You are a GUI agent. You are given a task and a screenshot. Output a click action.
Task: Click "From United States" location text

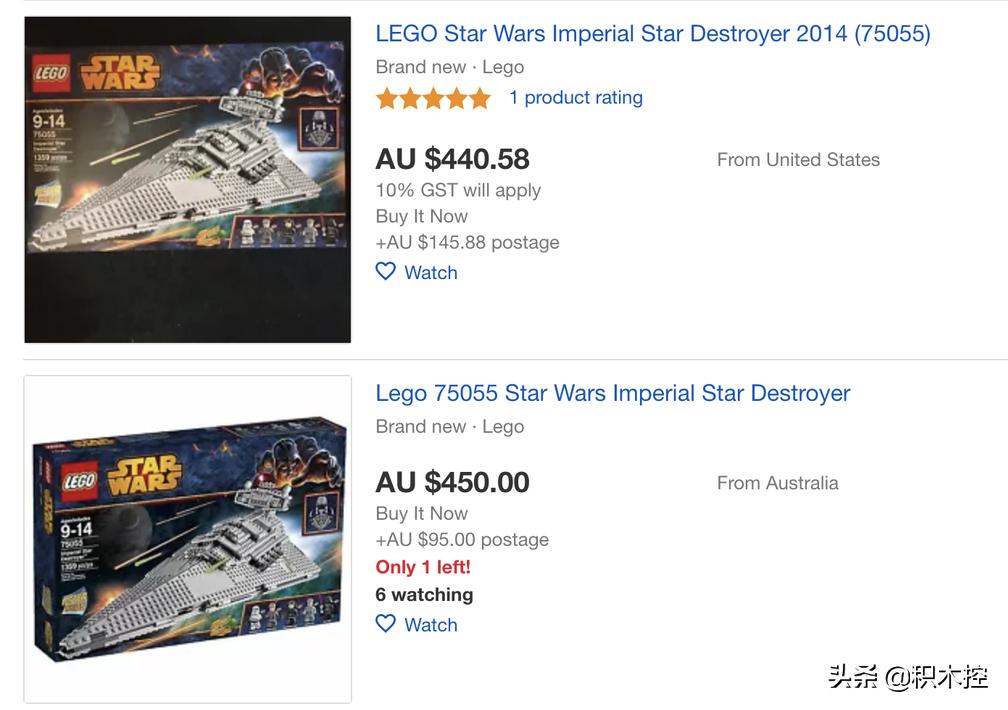click(x=798, y=160)
